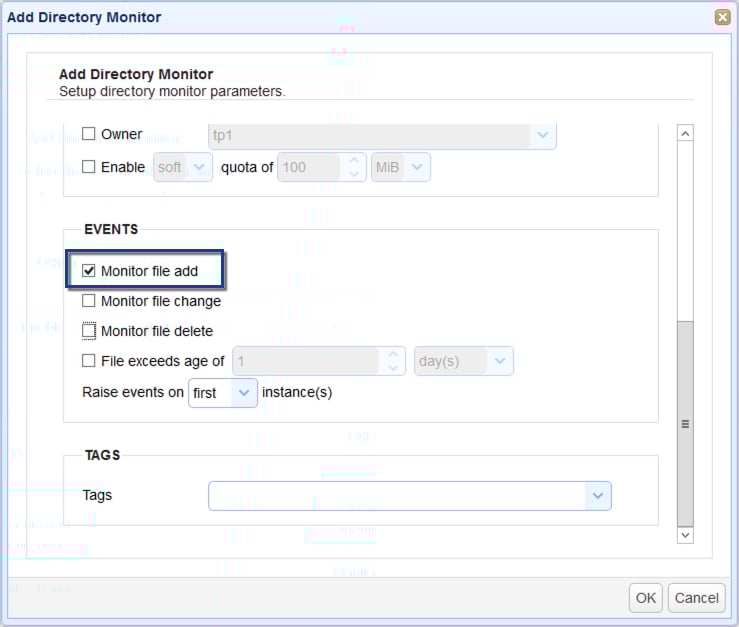The image size is (739, 627).
Task: Uncheck Monitor file add
Action: click(89, 271)
